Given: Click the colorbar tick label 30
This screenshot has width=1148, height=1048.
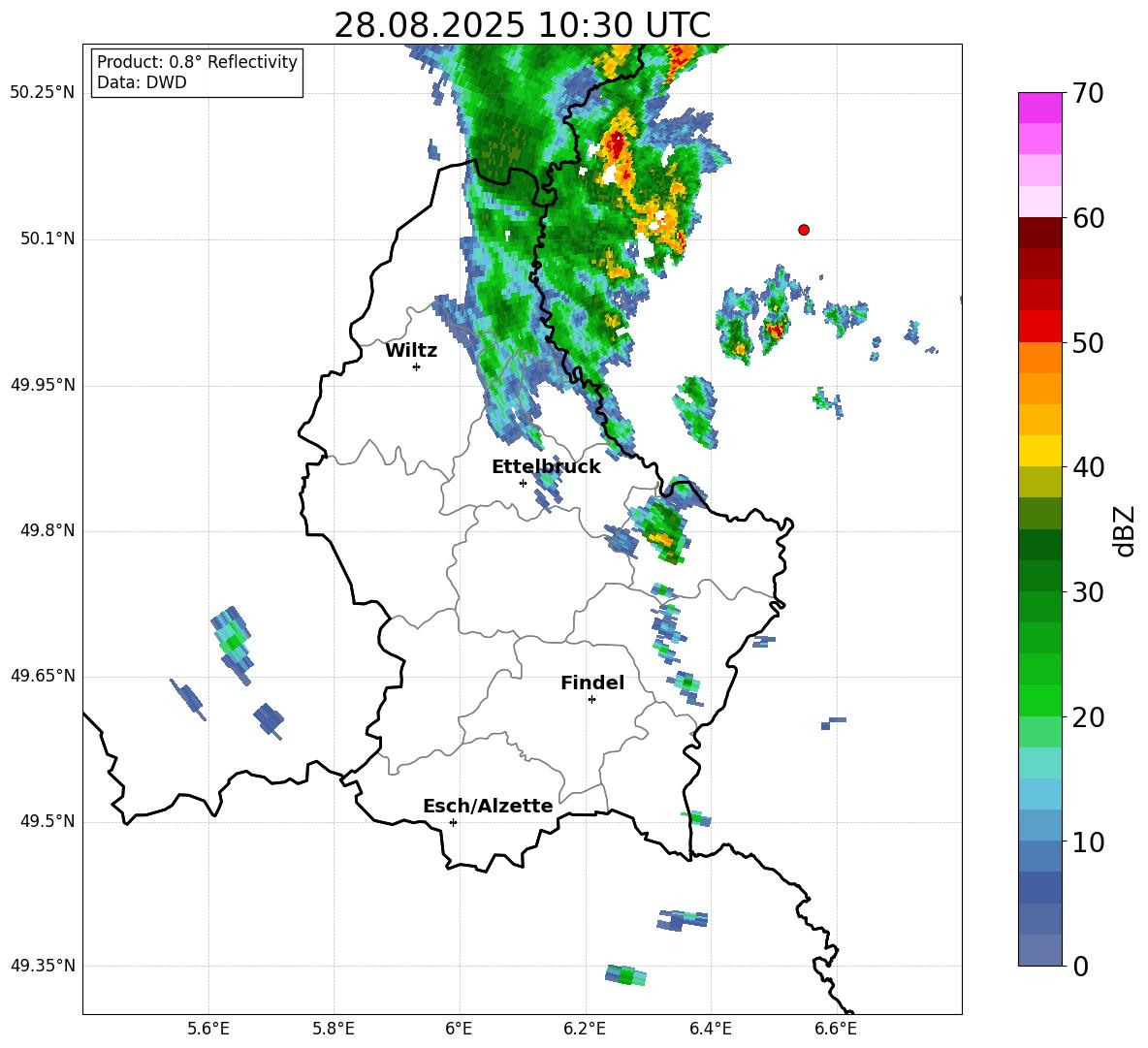Looking at the screenshot, I should [1088, 592].
